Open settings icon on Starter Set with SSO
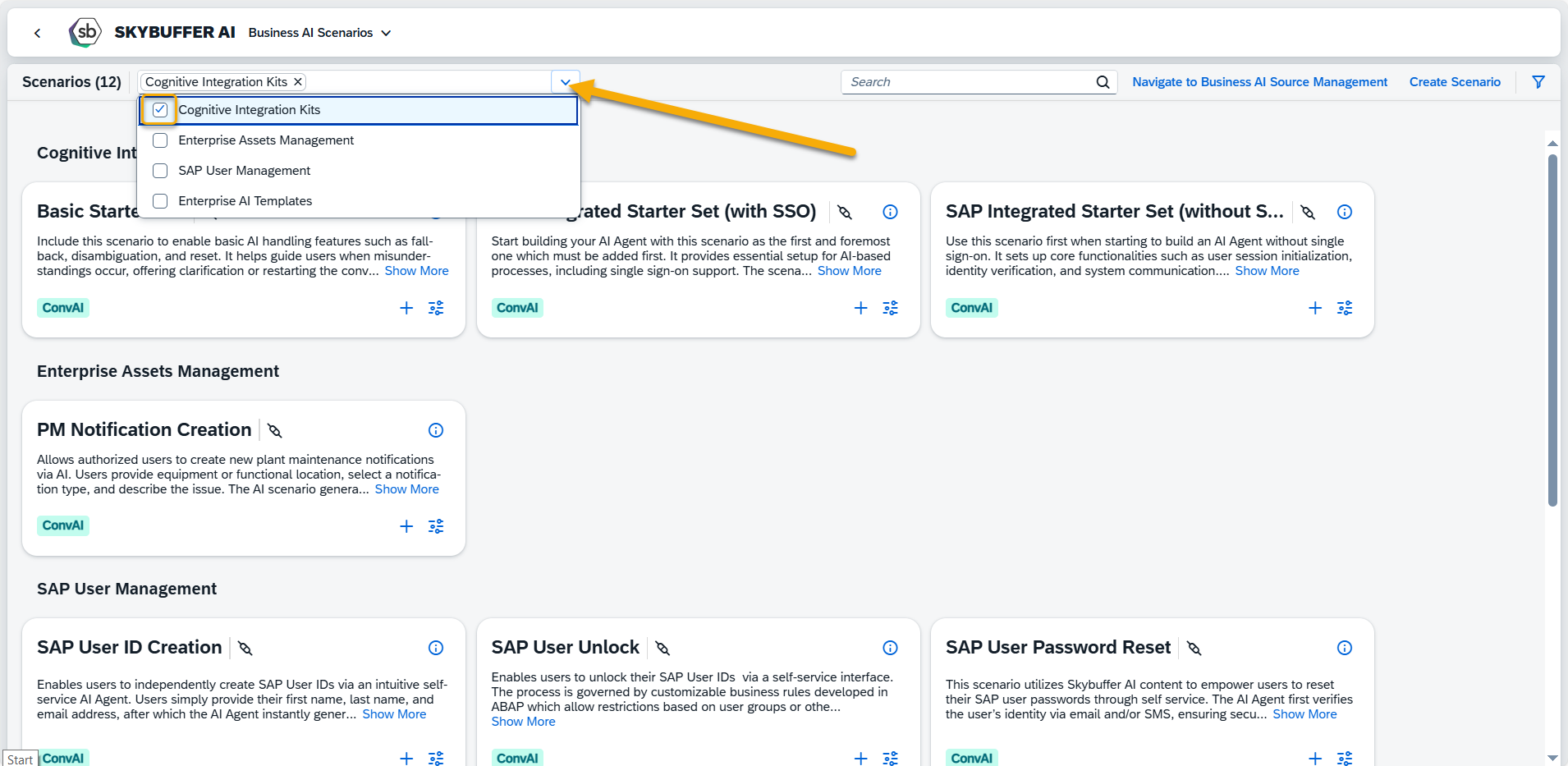This screenshot has height=766, width=1568. pyautogui.click(x=890, y=308)
